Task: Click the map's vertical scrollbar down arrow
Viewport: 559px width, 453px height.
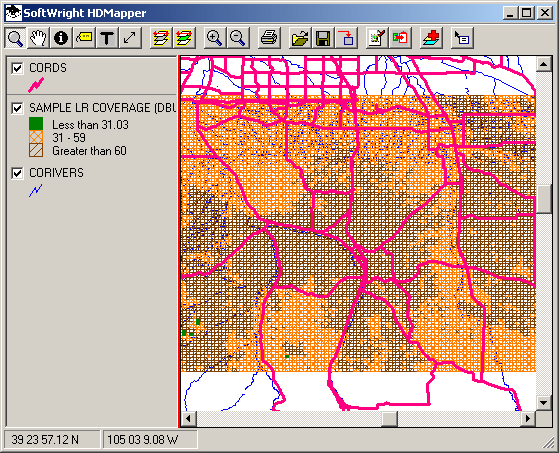Action: (543, 403)
